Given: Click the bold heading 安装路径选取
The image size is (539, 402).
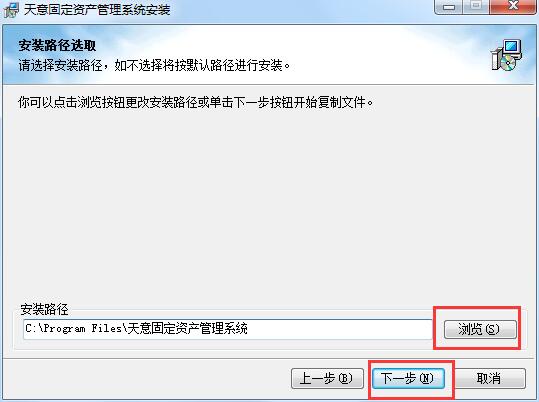Looking at the screenshot, I should click(57, 45).
